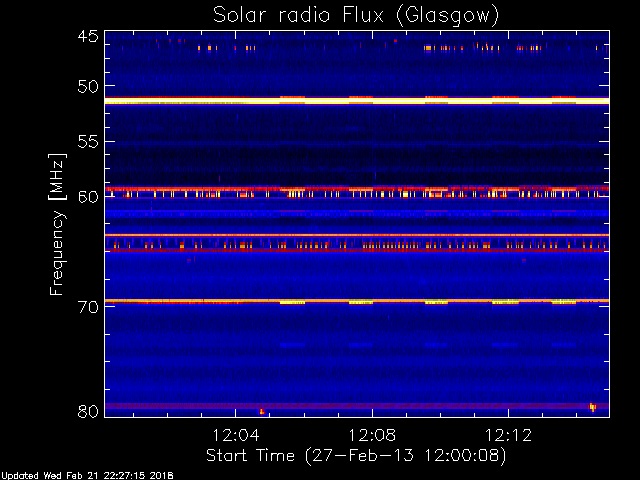Click the orange band near 70 MHz
Screen dimensions: 640x480
357,301
